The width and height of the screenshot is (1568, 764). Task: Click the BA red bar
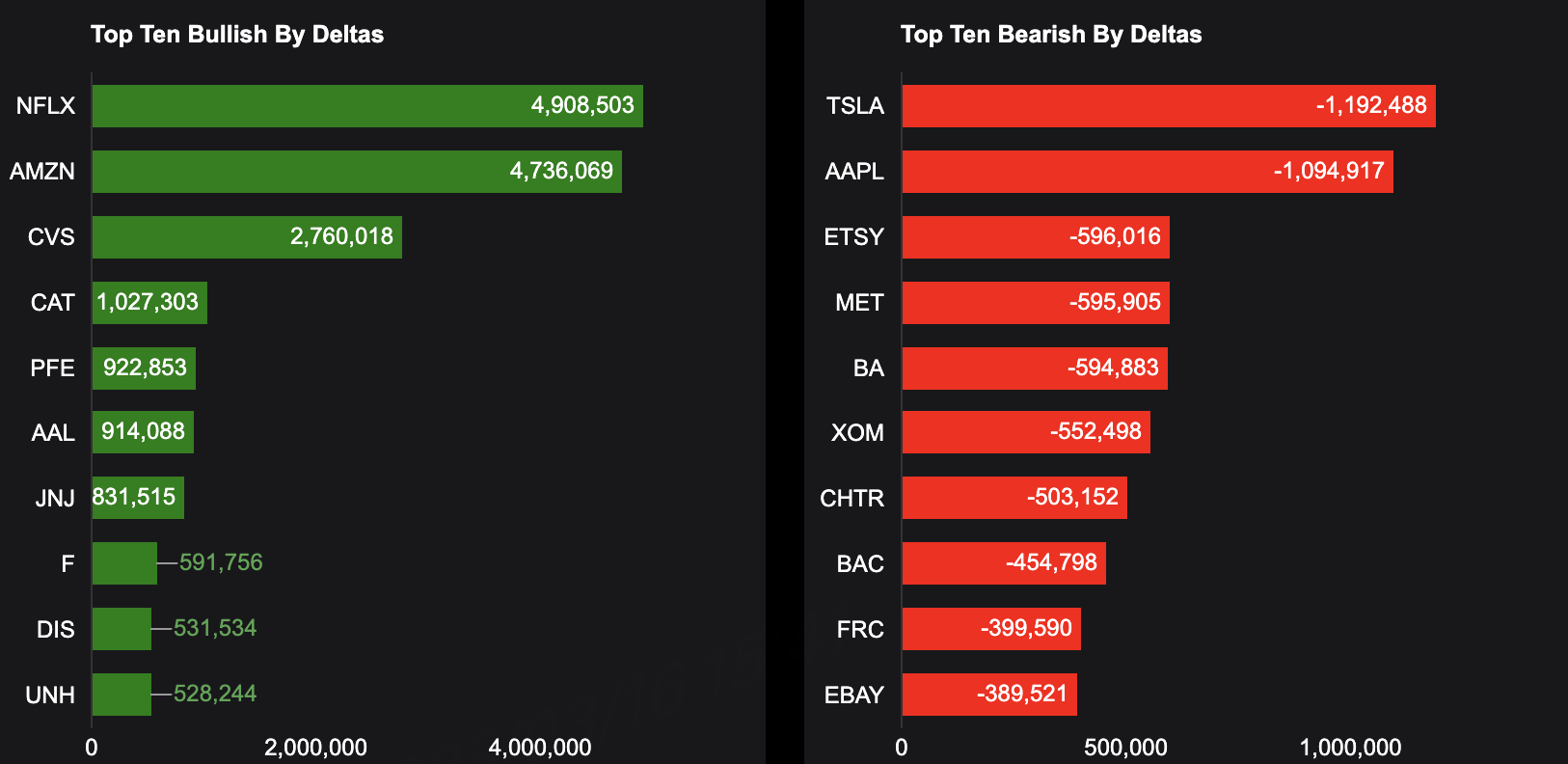1034,368
